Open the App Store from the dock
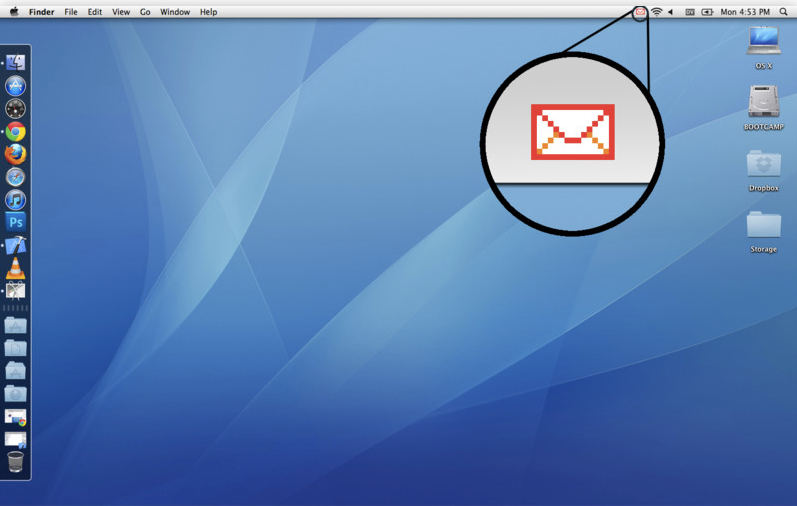Viewport: 797px width, 506px height. click(15, 86)
